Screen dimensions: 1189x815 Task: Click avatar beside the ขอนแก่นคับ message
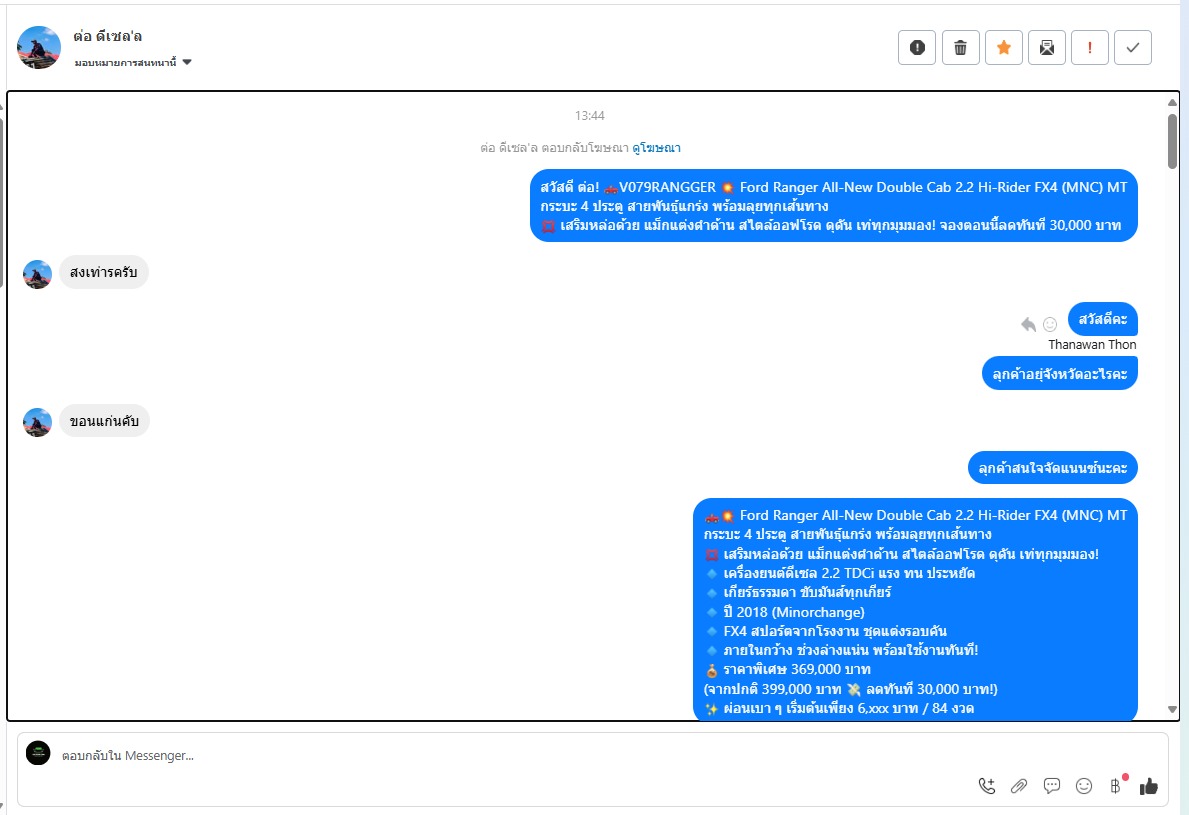click(x=37, y=422)
